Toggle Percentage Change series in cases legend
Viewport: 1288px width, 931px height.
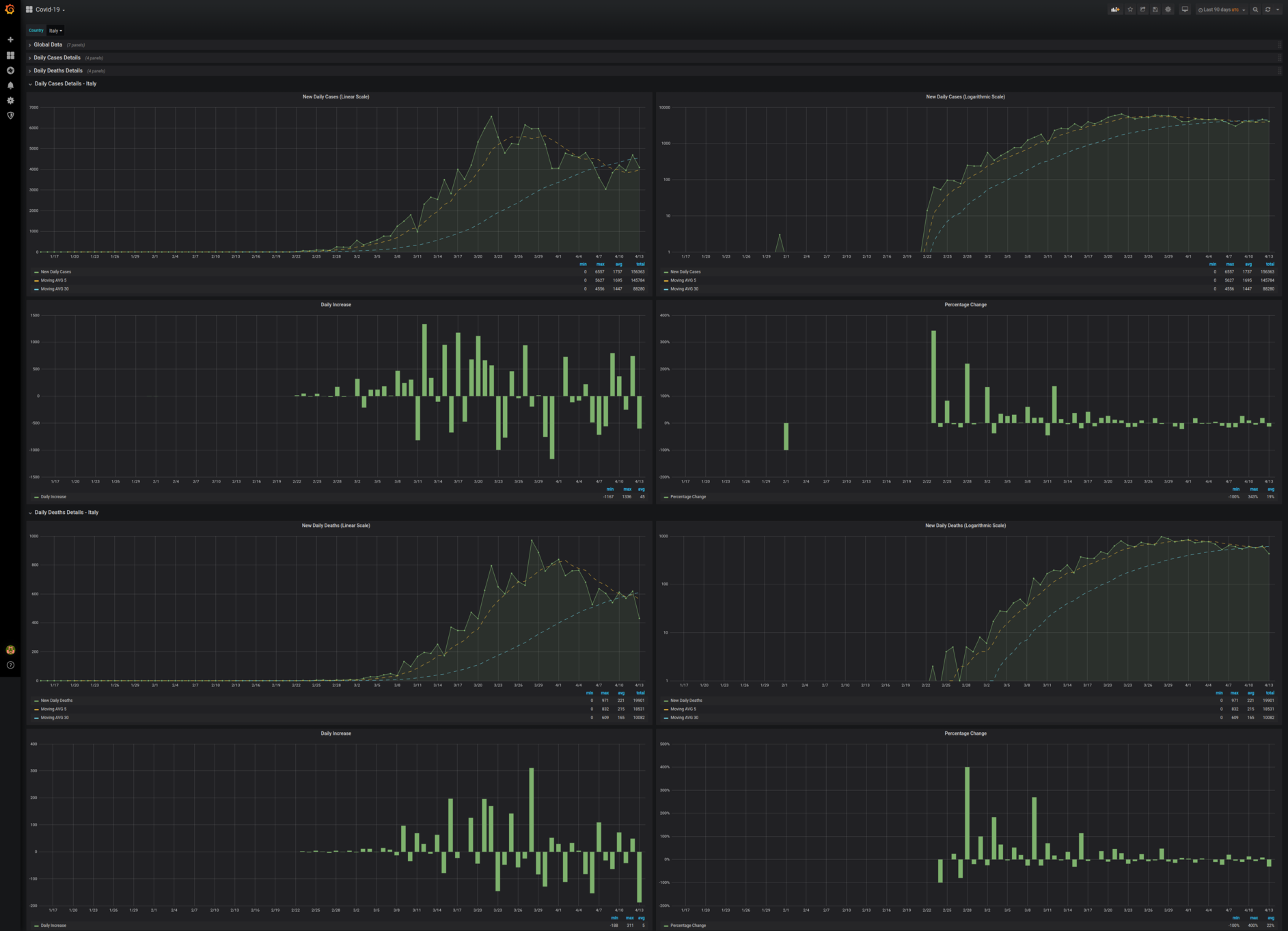coord(688,497)
